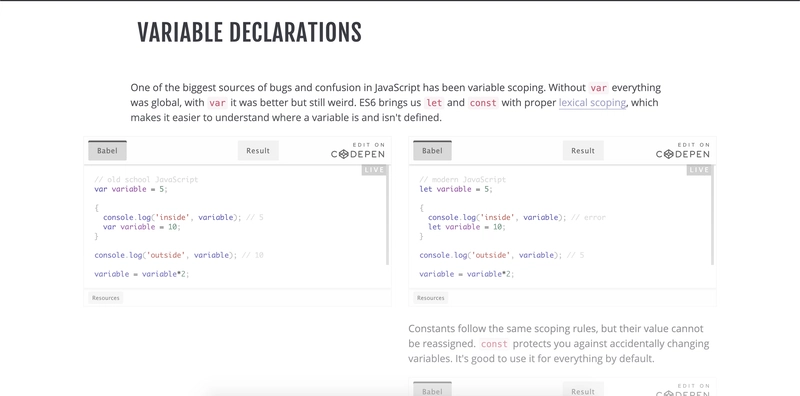The image size is (800, 396).
Task: Click the 'var variable = 5;' code line
Action: [x=131, y=189]
